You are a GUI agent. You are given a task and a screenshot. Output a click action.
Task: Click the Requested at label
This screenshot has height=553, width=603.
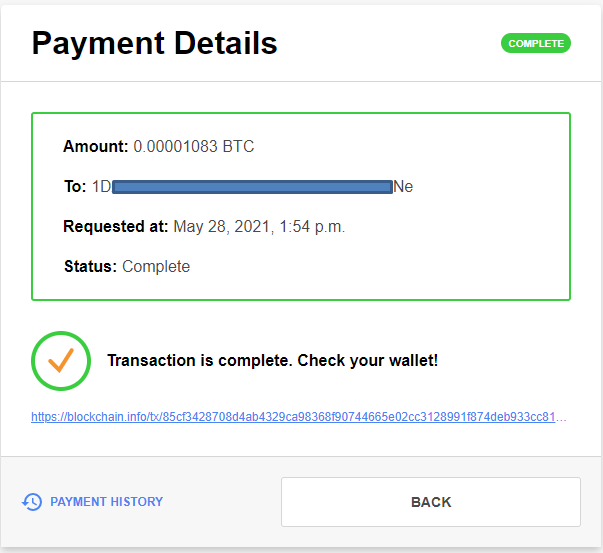point(115,227)
